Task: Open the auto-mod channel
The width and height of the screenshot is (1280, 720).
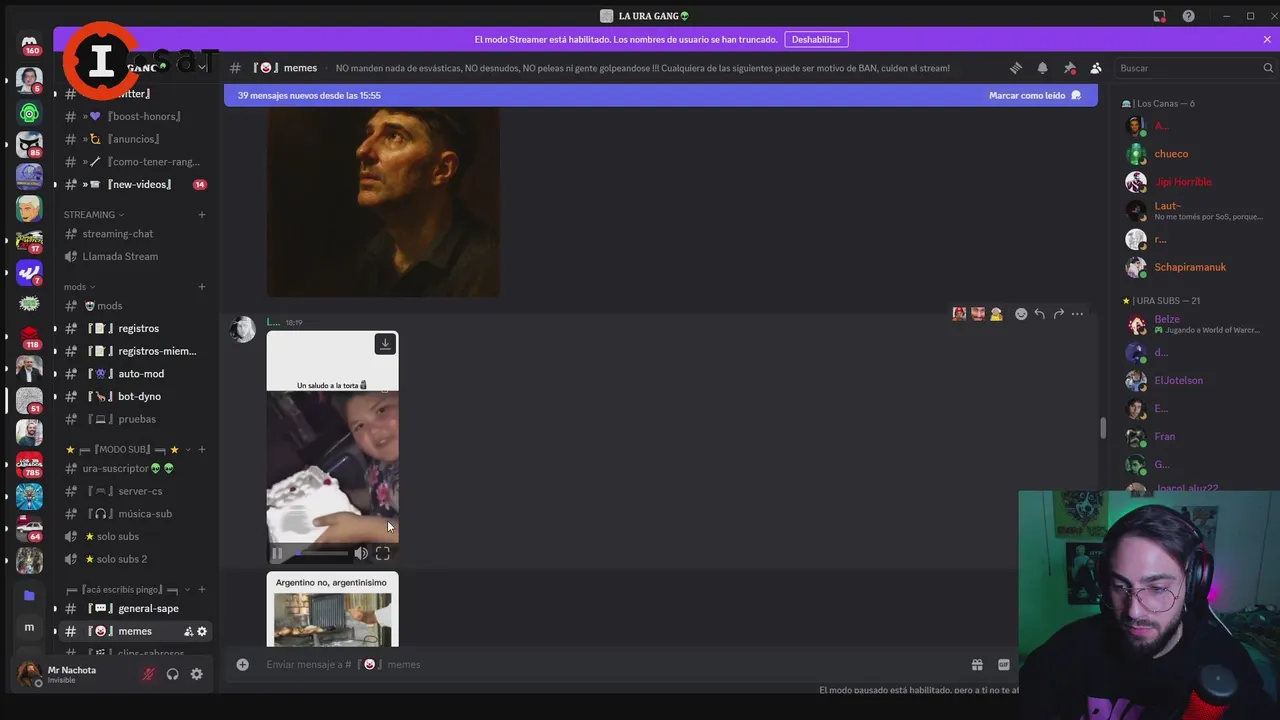Action: point(136,373)
